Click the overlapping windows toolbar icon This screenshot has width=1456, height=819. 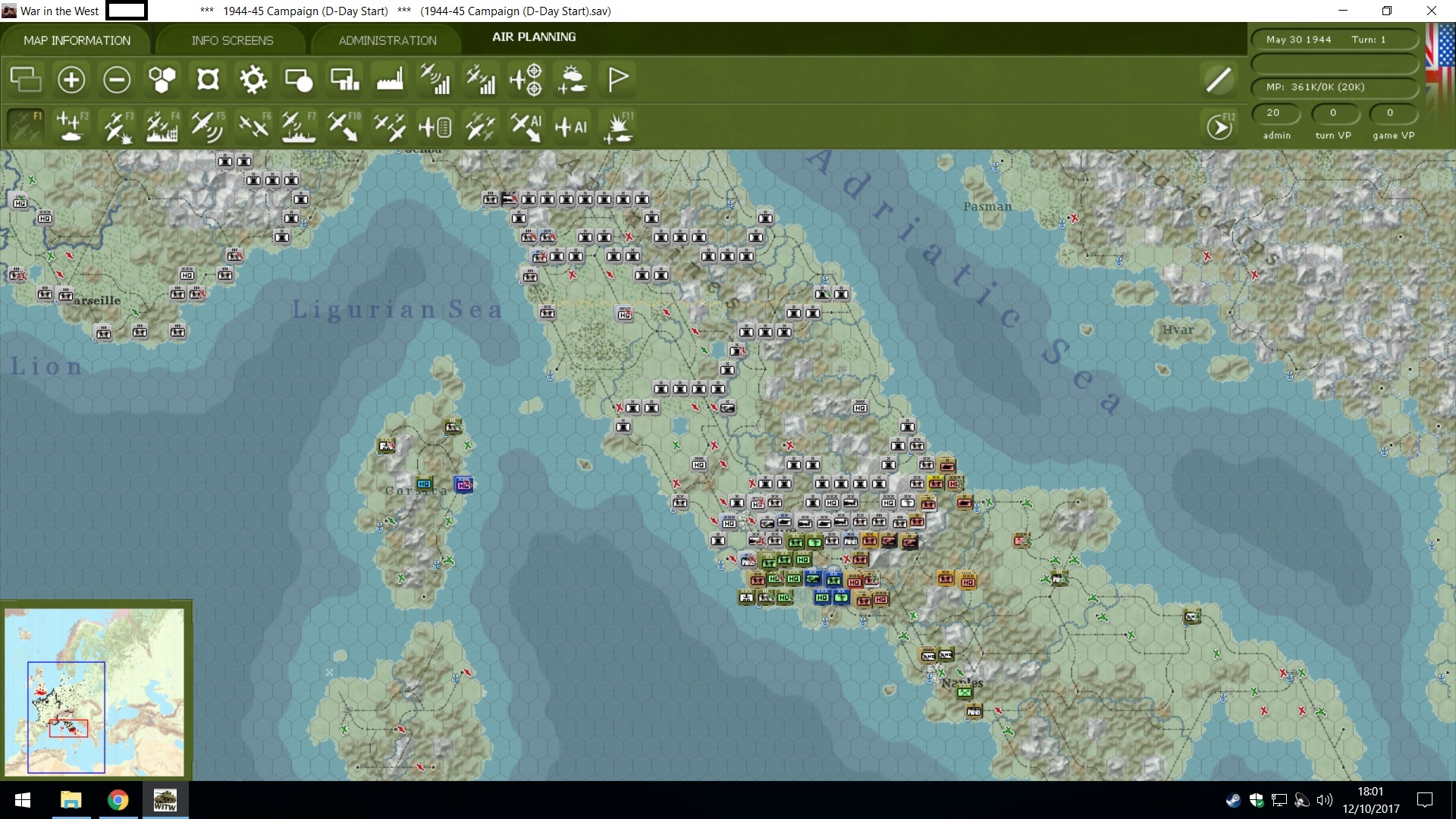(x=26, y=79)
